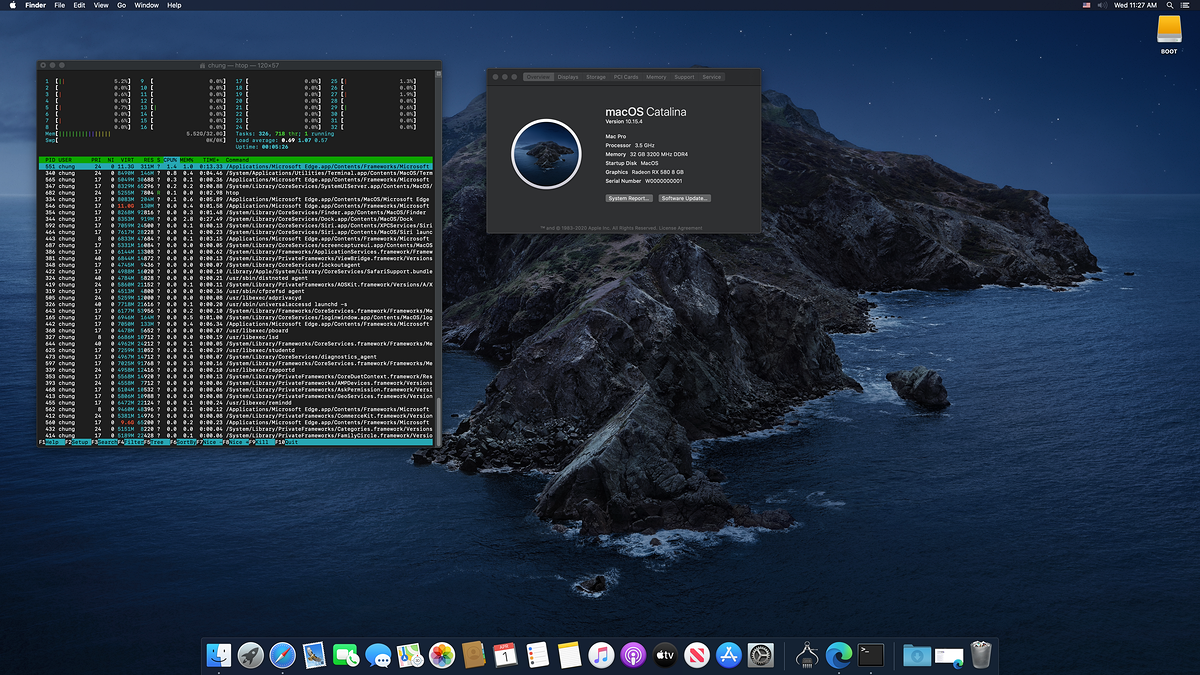Screen dimensions: 1200x675
Task: Select the htop process row PID 682
Action: click(236, 192)
